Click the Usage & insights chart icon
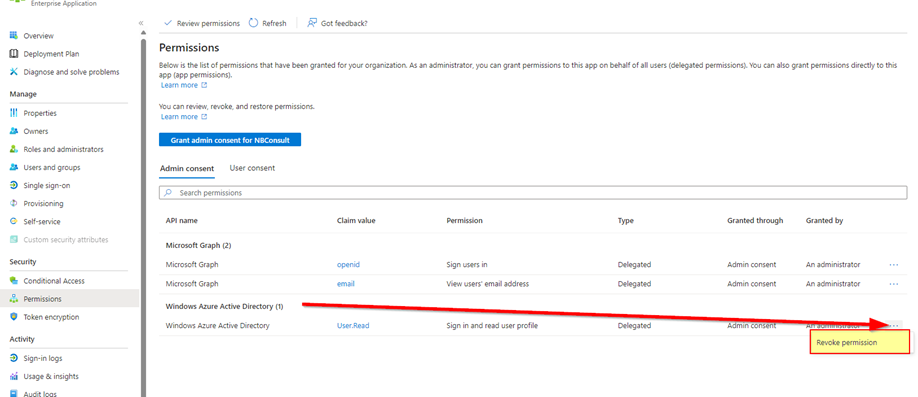The height and width of the screenshot is (397, 918). [14, 376]
